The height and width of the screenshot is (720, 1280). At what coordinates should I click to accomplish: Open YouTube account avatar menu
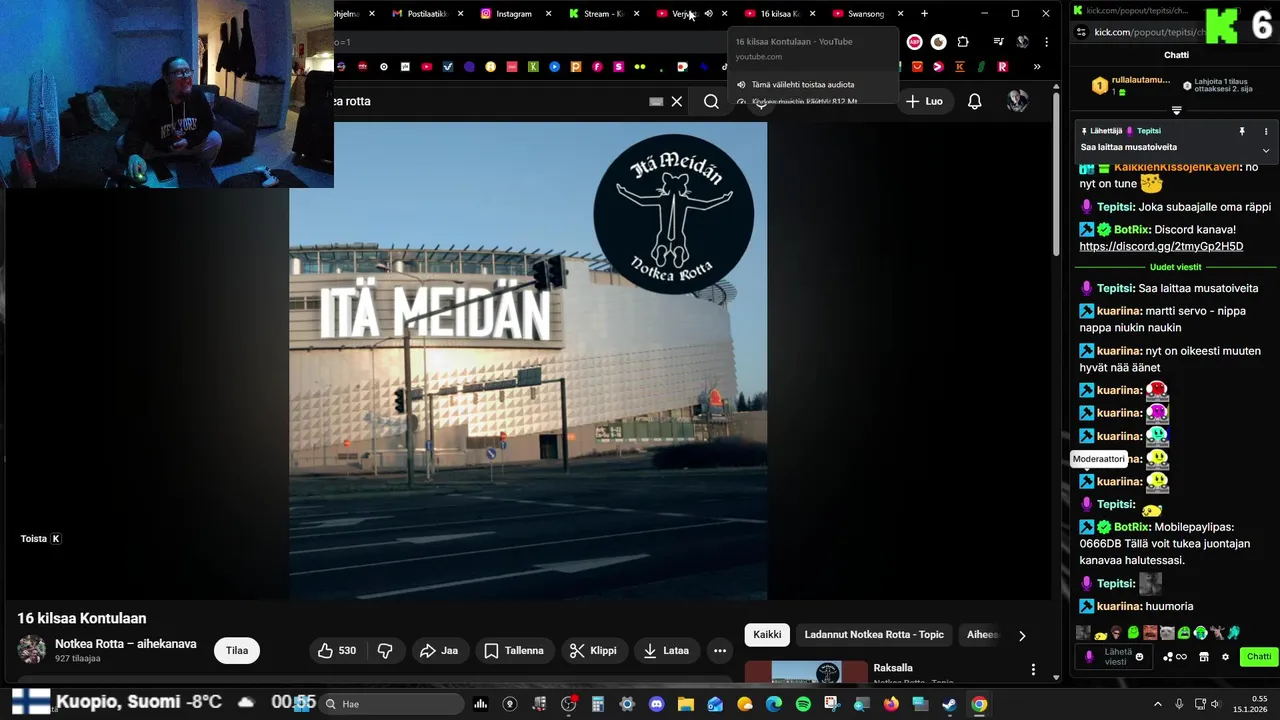point(1017,101)
